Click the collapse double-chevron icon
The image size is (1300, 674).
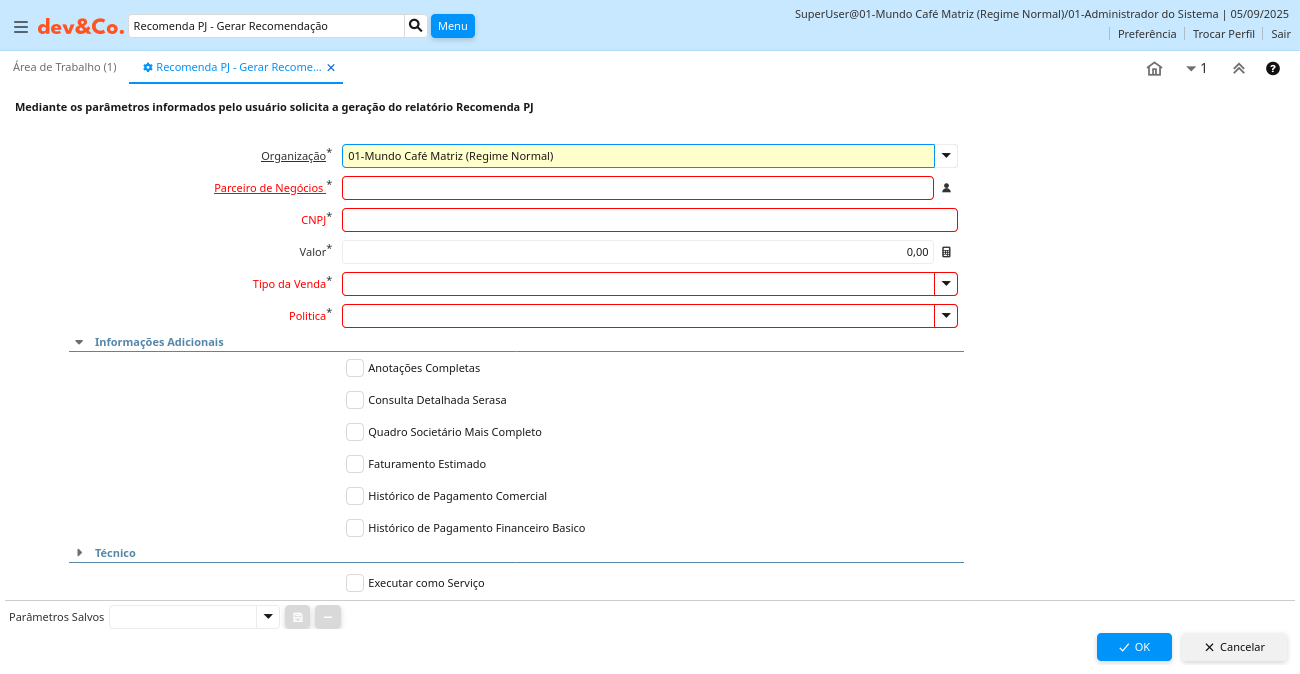(x=1238, y=69)
